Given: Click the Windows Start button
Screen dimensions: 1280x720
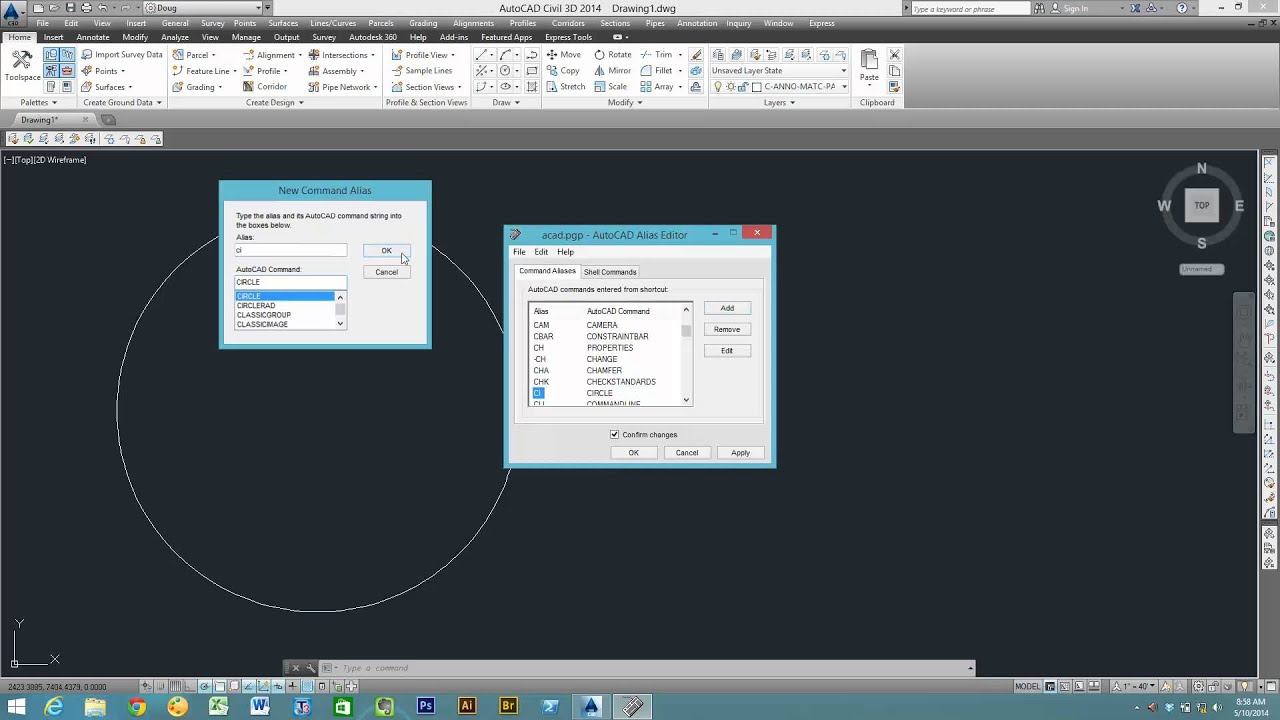Looking at the screenshot, I should point(16,706).
